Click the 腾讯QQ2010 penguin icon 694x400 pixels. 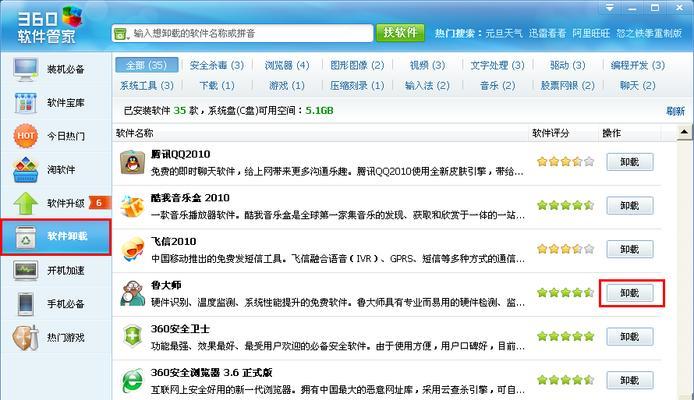[132, 162]
